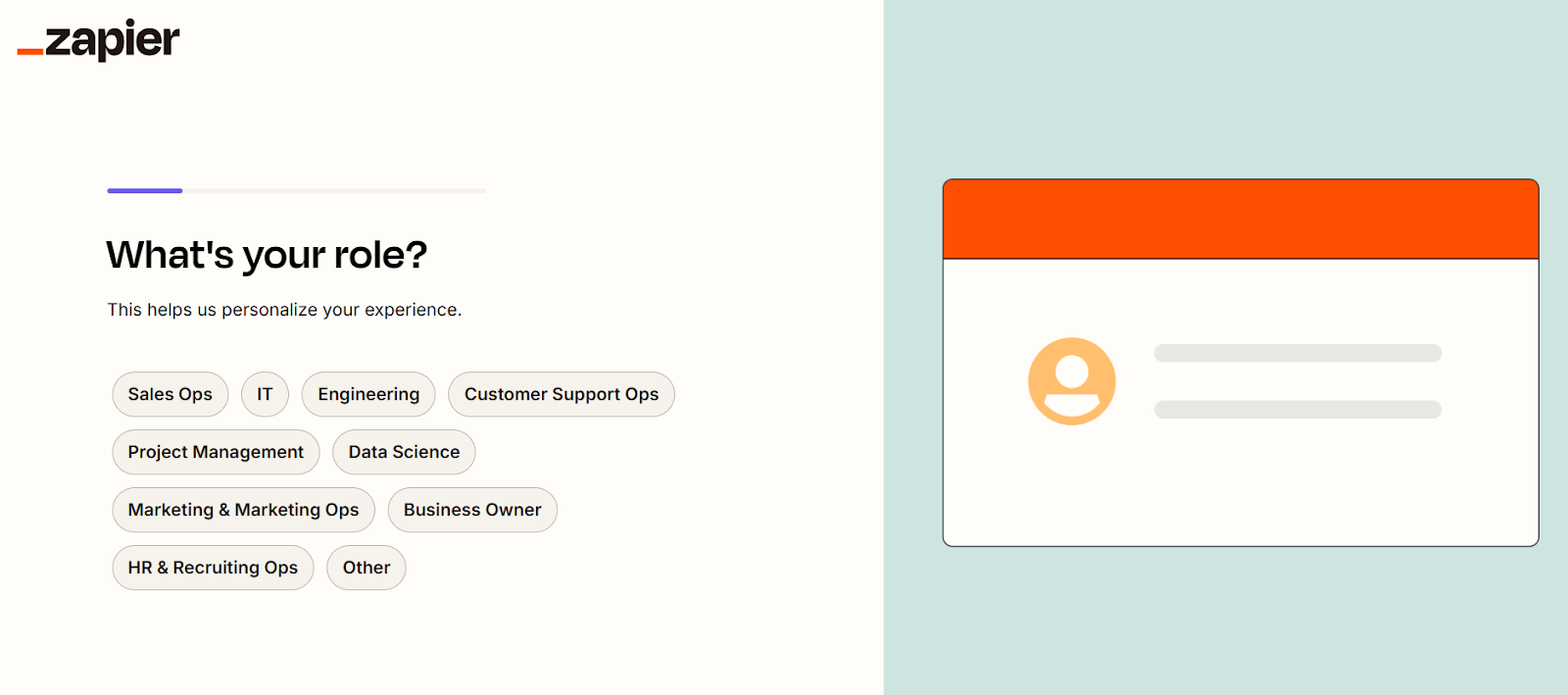Choose Business Owner role

[x=472, y=510]
